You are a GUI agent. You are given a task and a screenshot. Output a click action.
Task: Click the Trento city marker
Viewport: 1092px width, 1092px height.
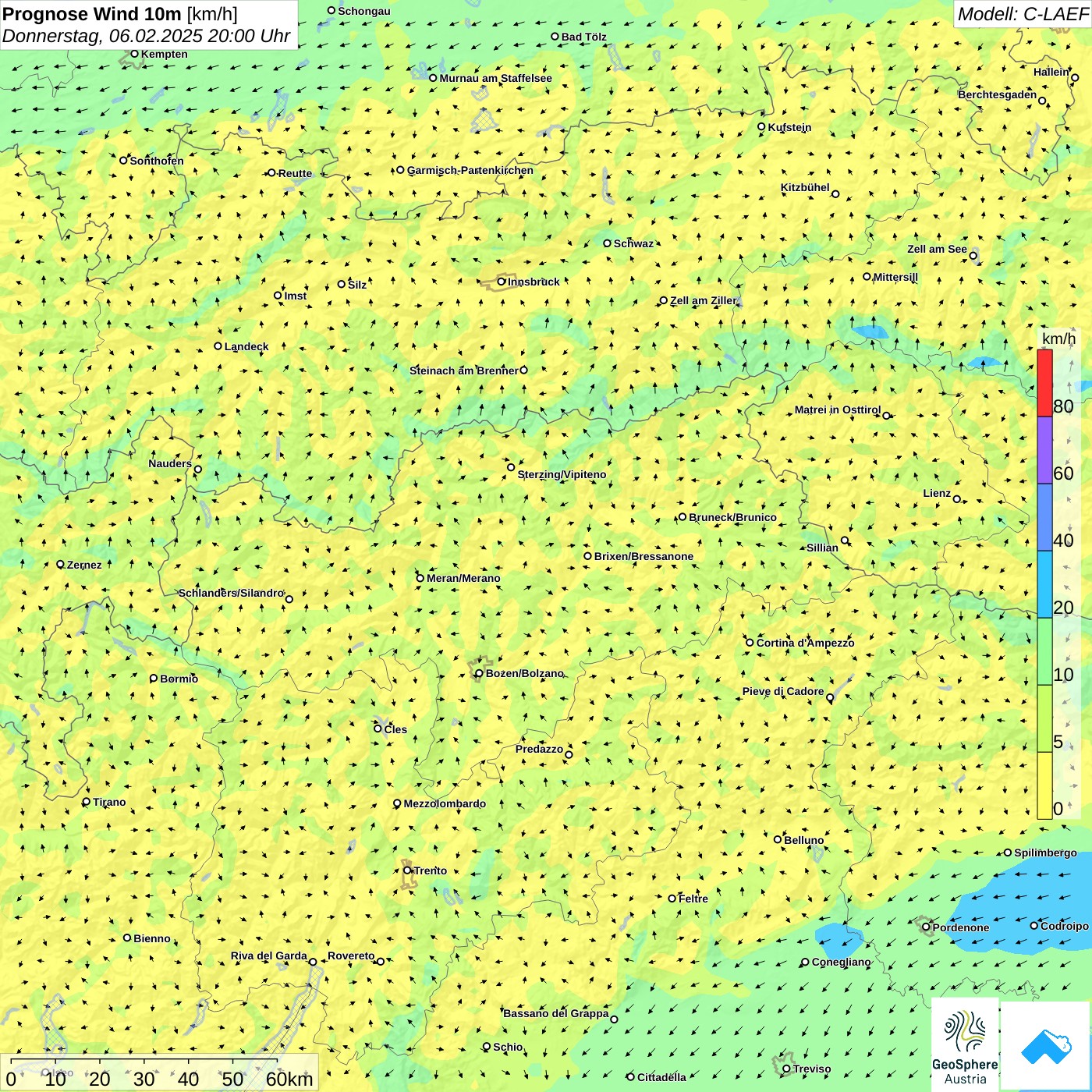click(407, 870)
